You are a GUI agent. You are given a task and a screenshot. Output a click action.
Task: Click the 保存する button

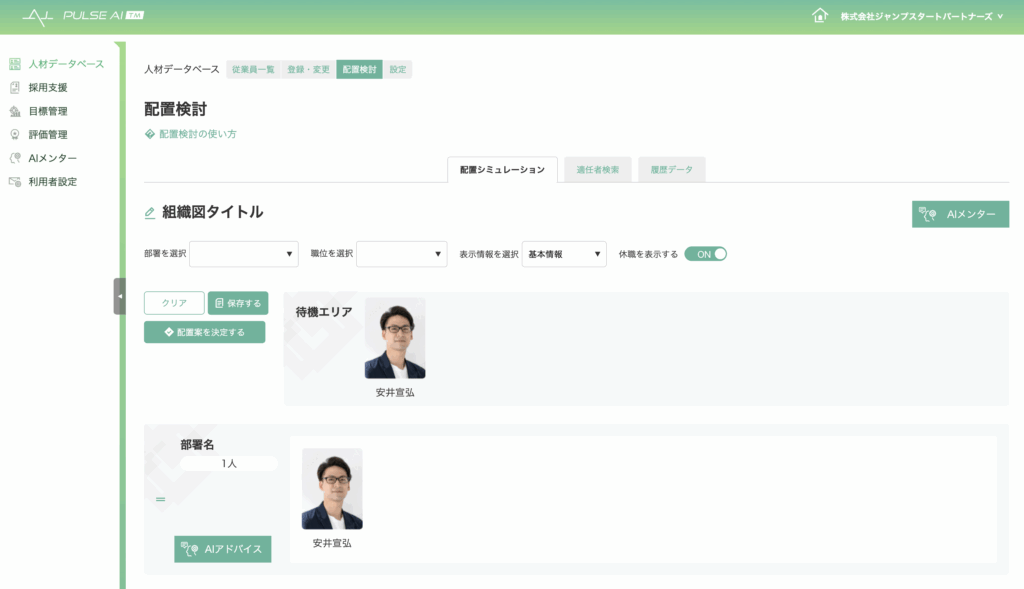tap(238, 303)
